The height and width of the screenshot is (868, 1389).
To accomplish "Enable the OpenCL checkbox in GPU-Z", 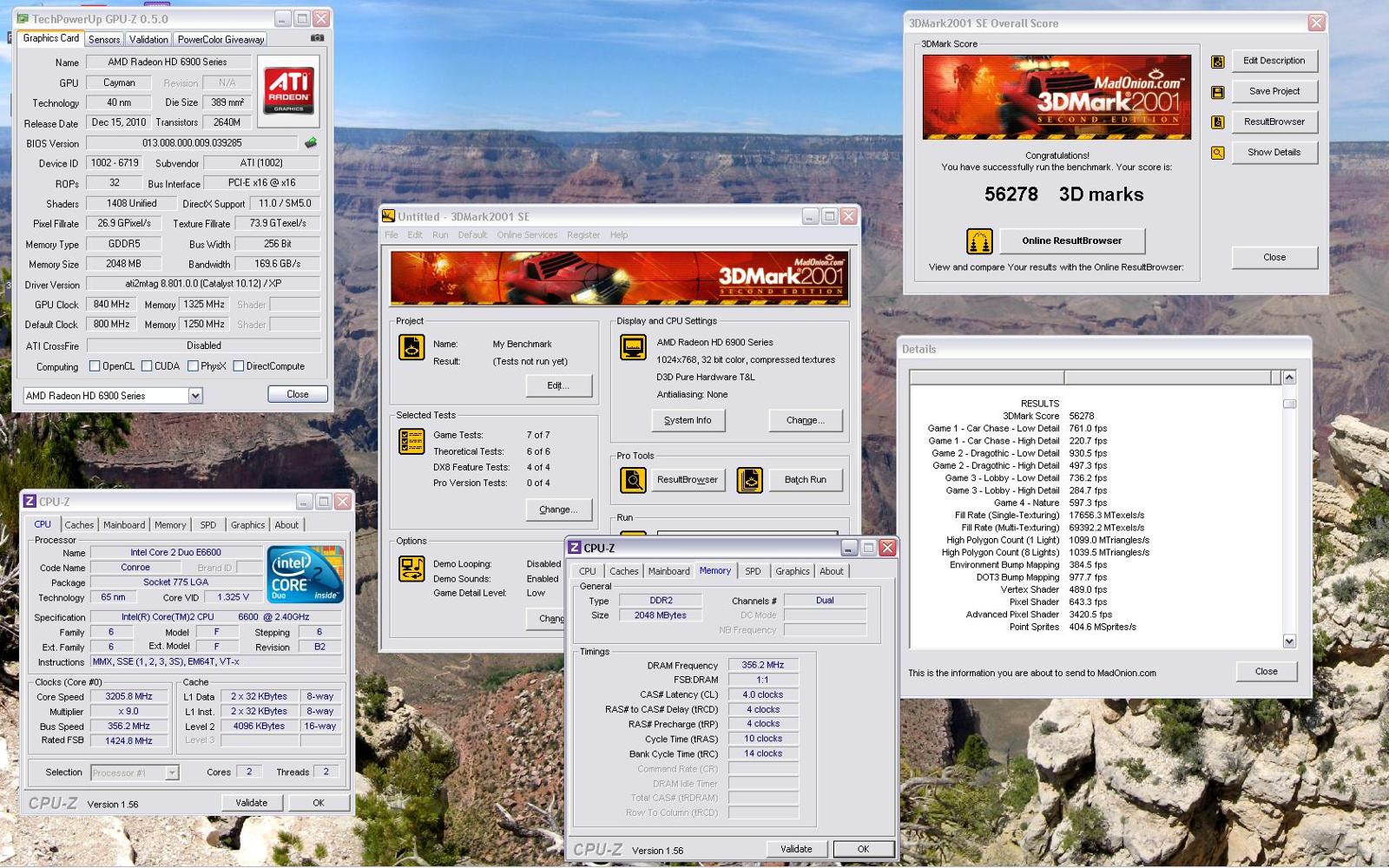I will pyautogui.click(x=95, y=366).
